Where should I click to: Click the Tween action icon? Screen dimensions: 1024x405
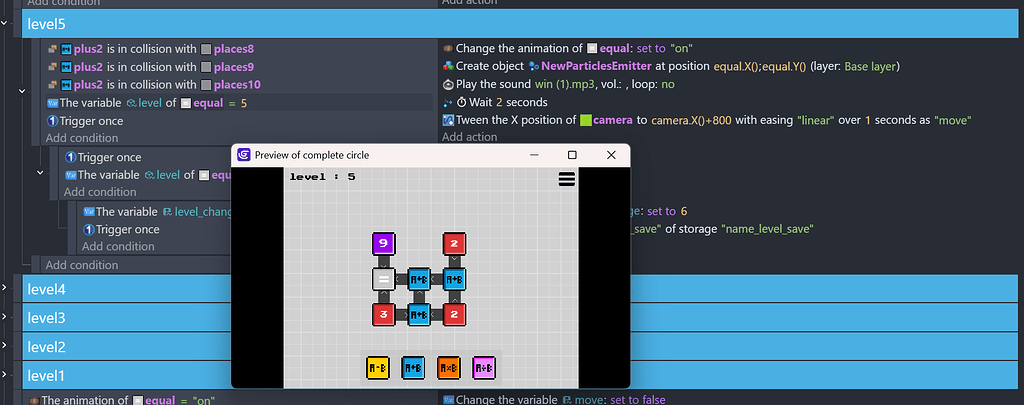coord(448,120)
